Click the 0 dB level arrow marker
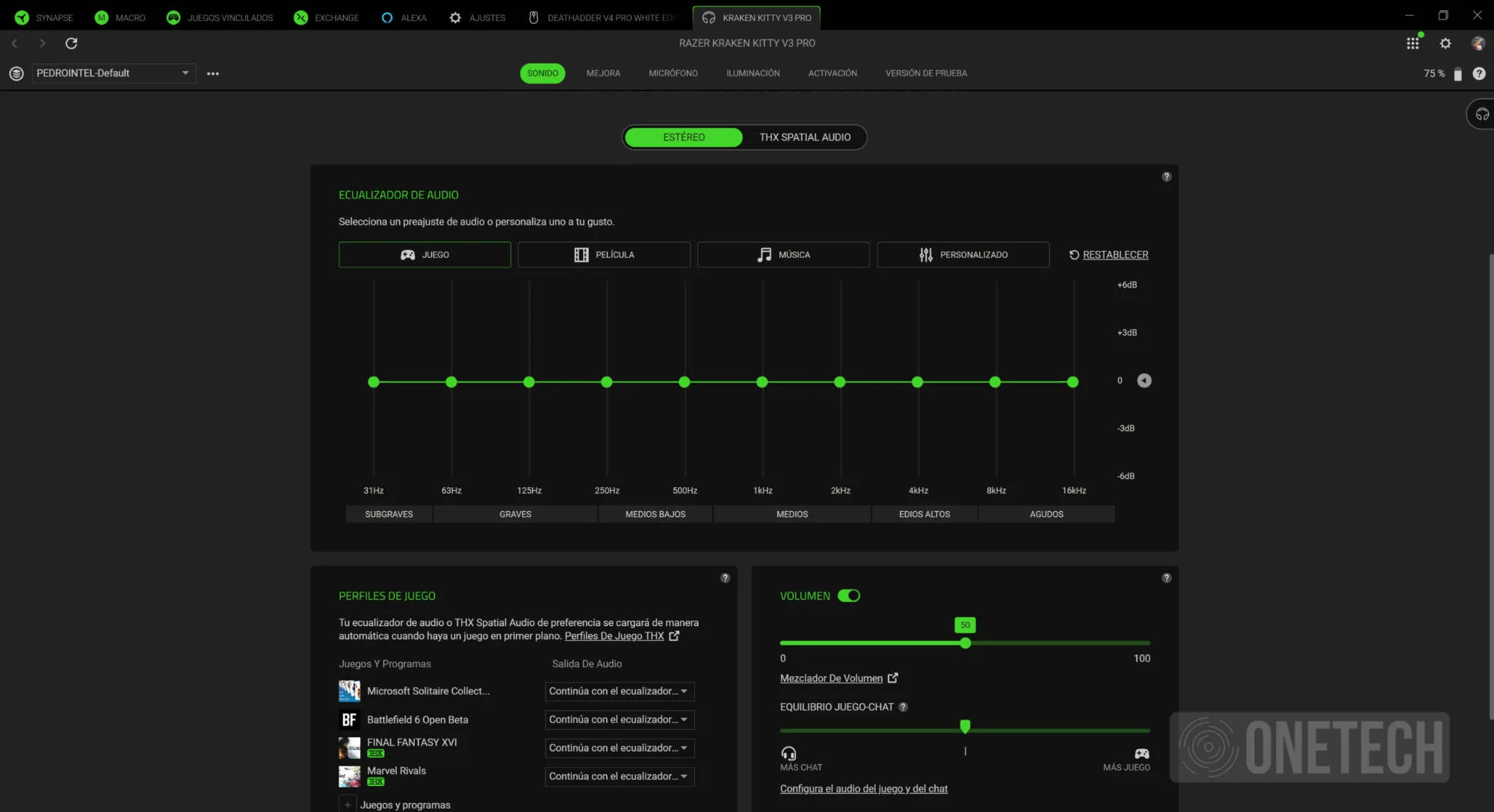Image resolution: width=1494 pixels, height=812 pixels. (1144, 381)
